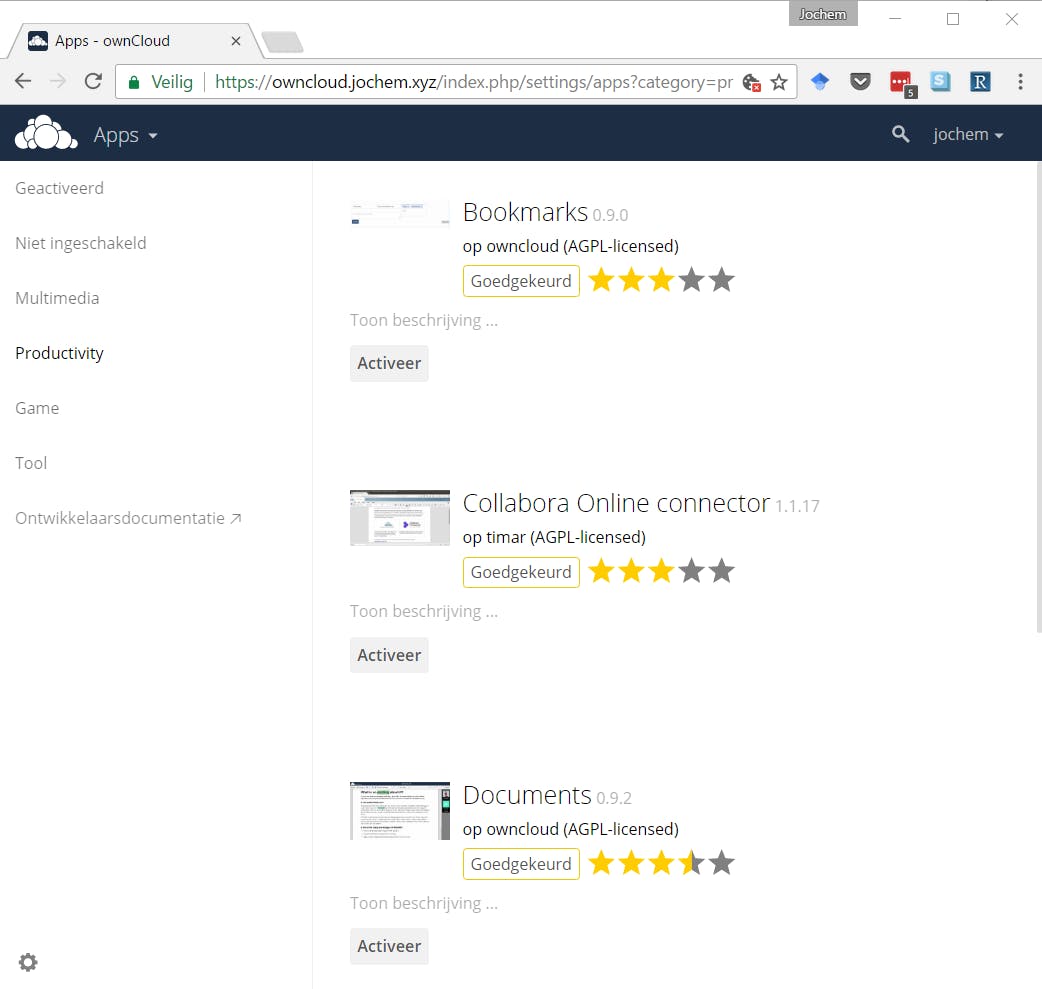Viewport: 1042px width, 989px height.
Task: Open the Bookmarks screenshot thumbnail
Action: point(399,215)
